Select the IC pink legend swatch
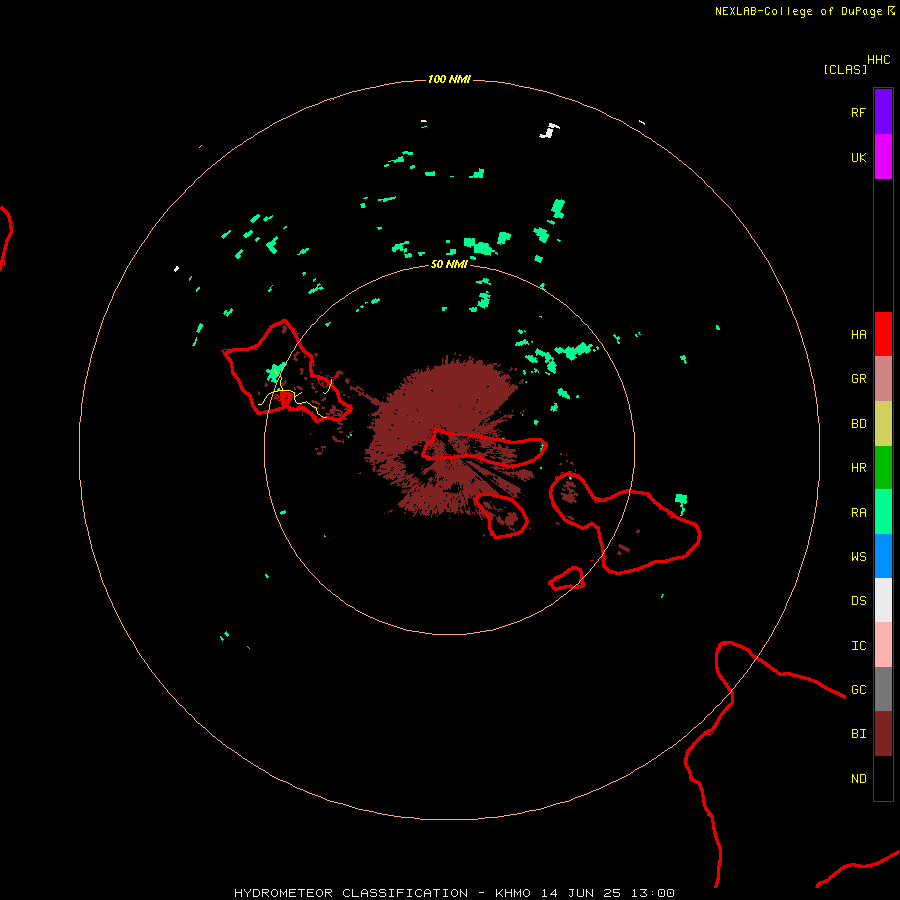The image size is (900, 900). pyautogui.click(x=883, y=645)
